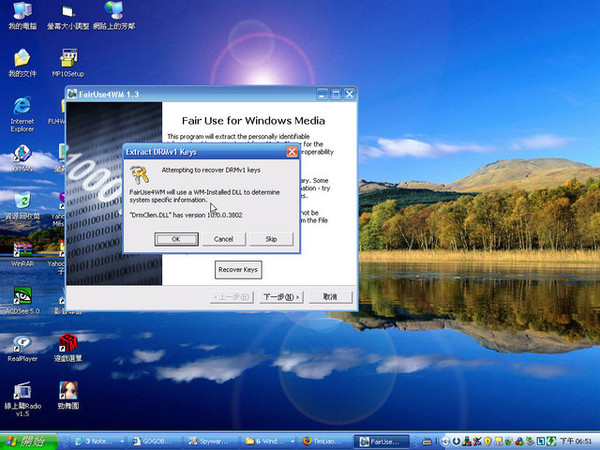Click Cancel in the Extract DRMv1 Keys dialog
The image size is (600, 450).
(x=223, y=239)
